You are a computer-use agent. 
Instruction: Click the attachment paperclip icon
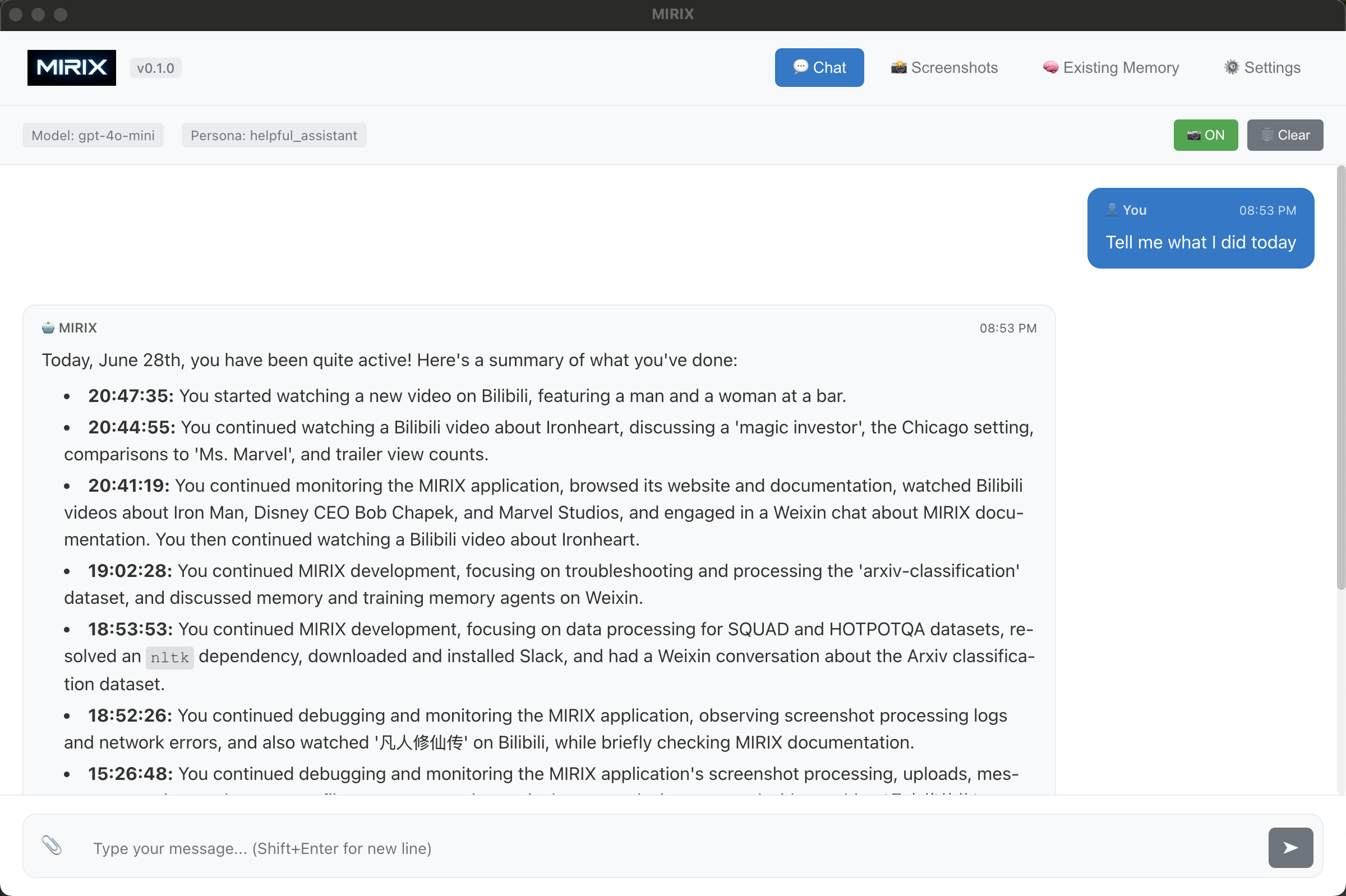coord(51,846)
